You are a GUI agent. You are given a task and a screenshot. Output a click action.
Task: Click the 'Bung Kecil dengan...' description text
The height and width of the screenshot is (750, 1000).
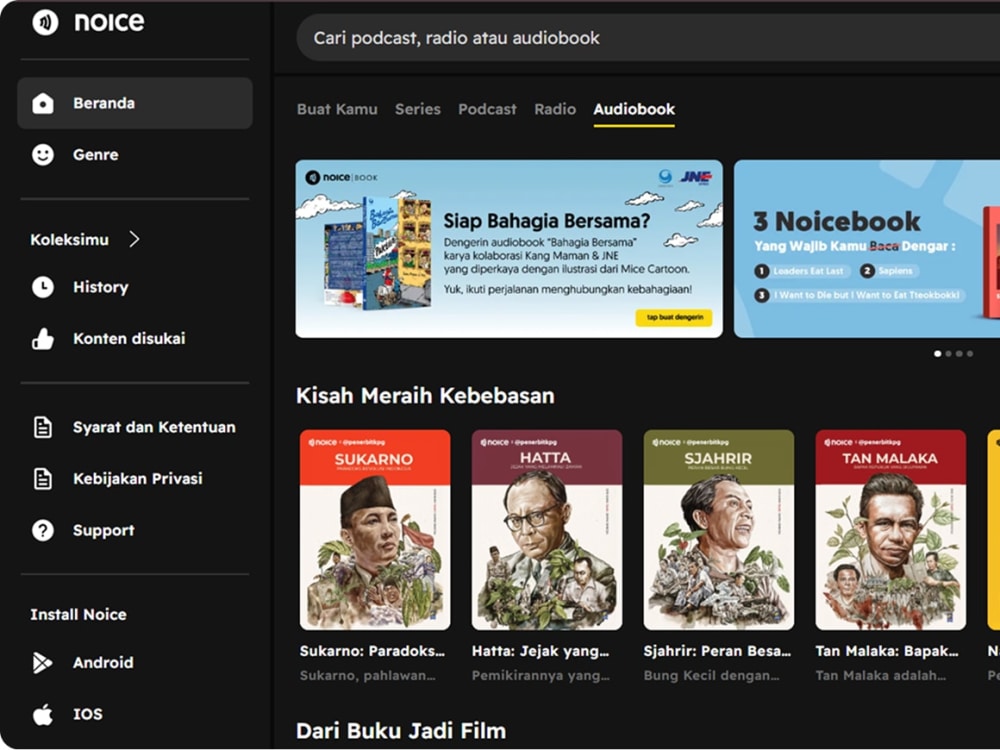coord(712,675)
